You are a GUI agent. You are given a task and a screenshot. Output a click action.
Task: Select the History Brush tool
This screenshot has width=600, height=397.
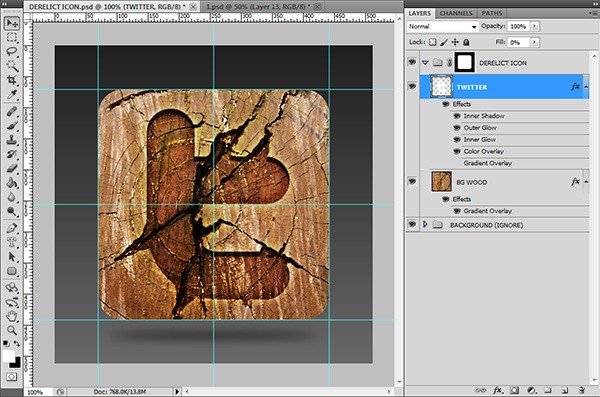pyautogui.click(x=12, y=154)
